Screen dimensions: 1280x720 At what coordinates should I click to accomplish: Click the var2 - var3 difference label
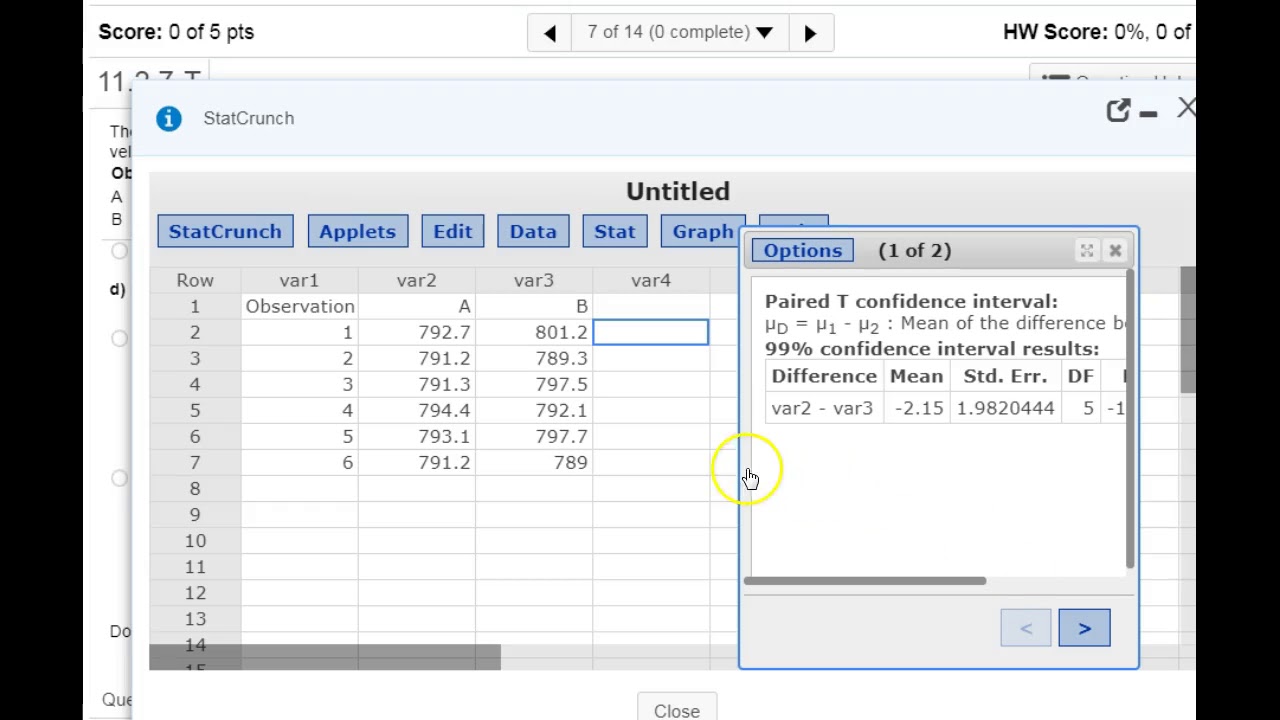822,408
